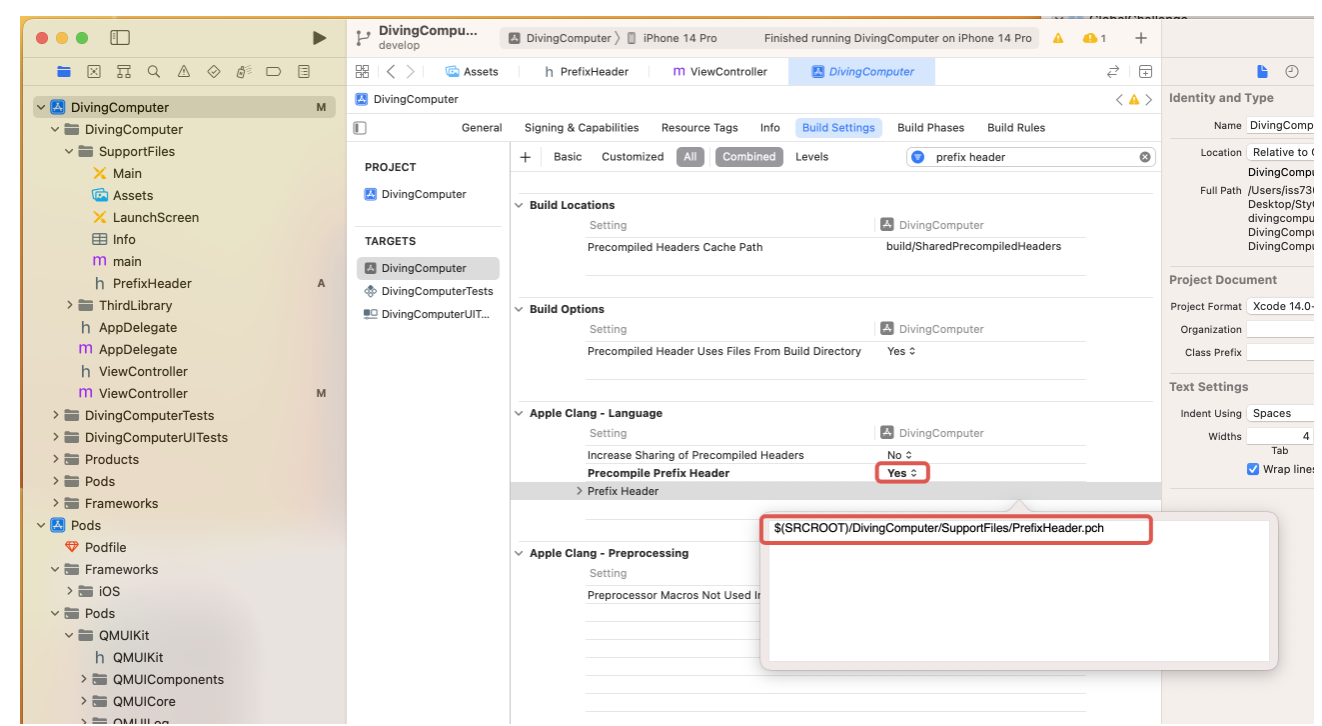Collapse Apple Clang - Preprocessing section

click(519, 553)
